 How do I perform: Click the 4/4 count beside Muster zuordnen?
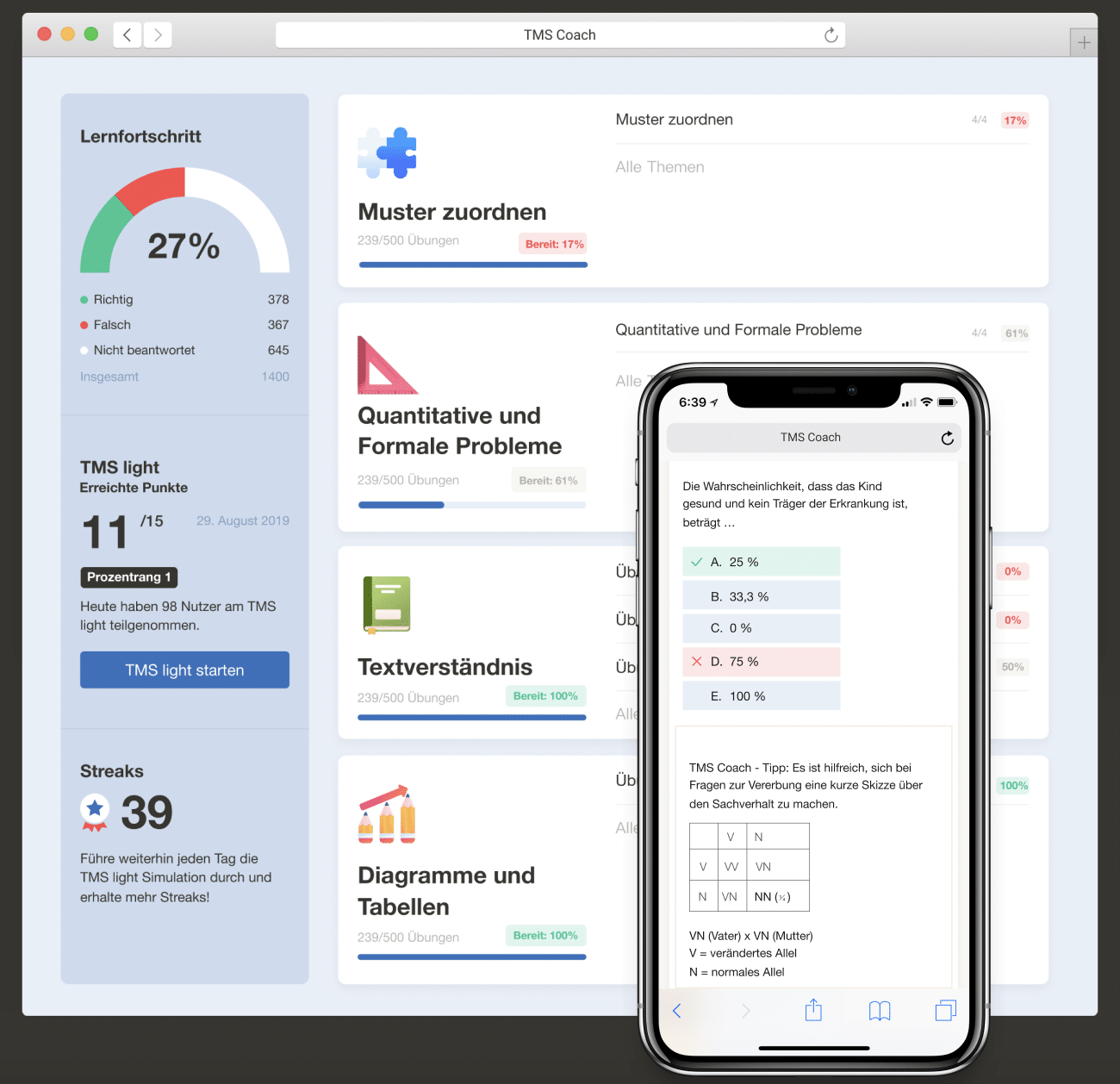pyautogui.click(x=979, y=120)
